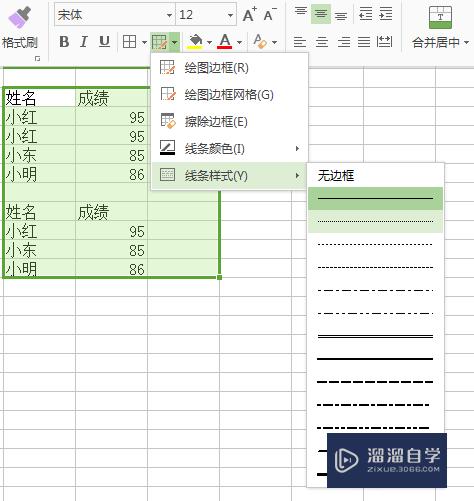The height and width of the screenshot is (501, 474).
Task: Toggle Italic formatting
Action: pos(84,42)
